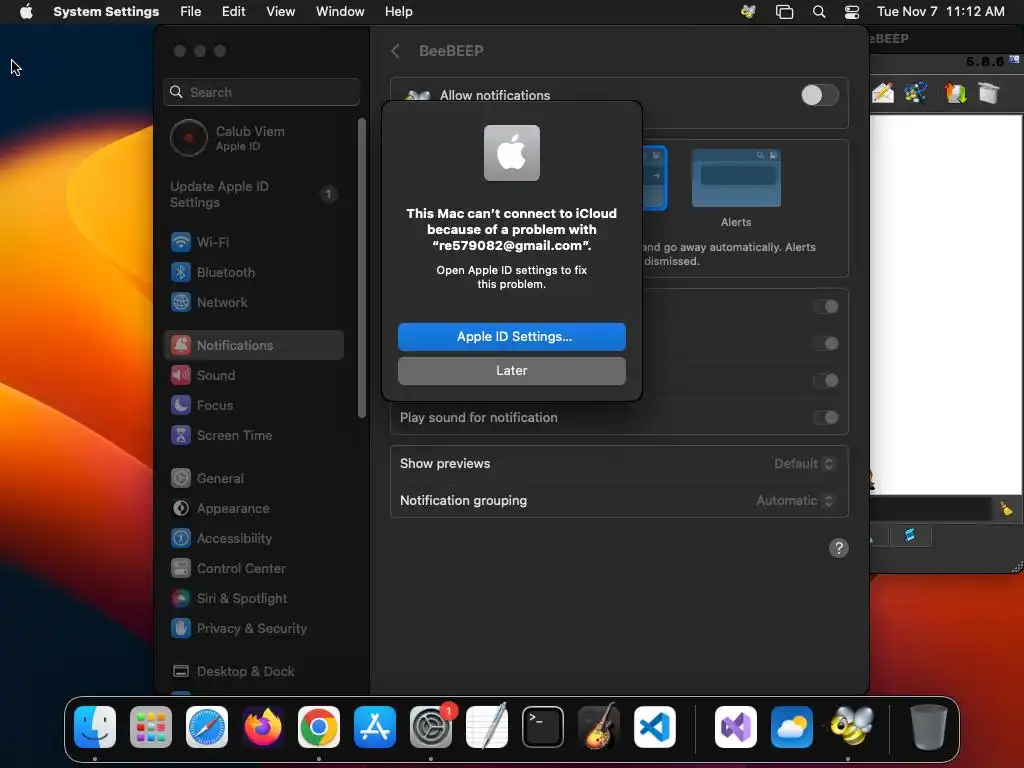1024x768 pixels.
Task: Click the settings sidebar scrollbar
Action: coord(362,268)
